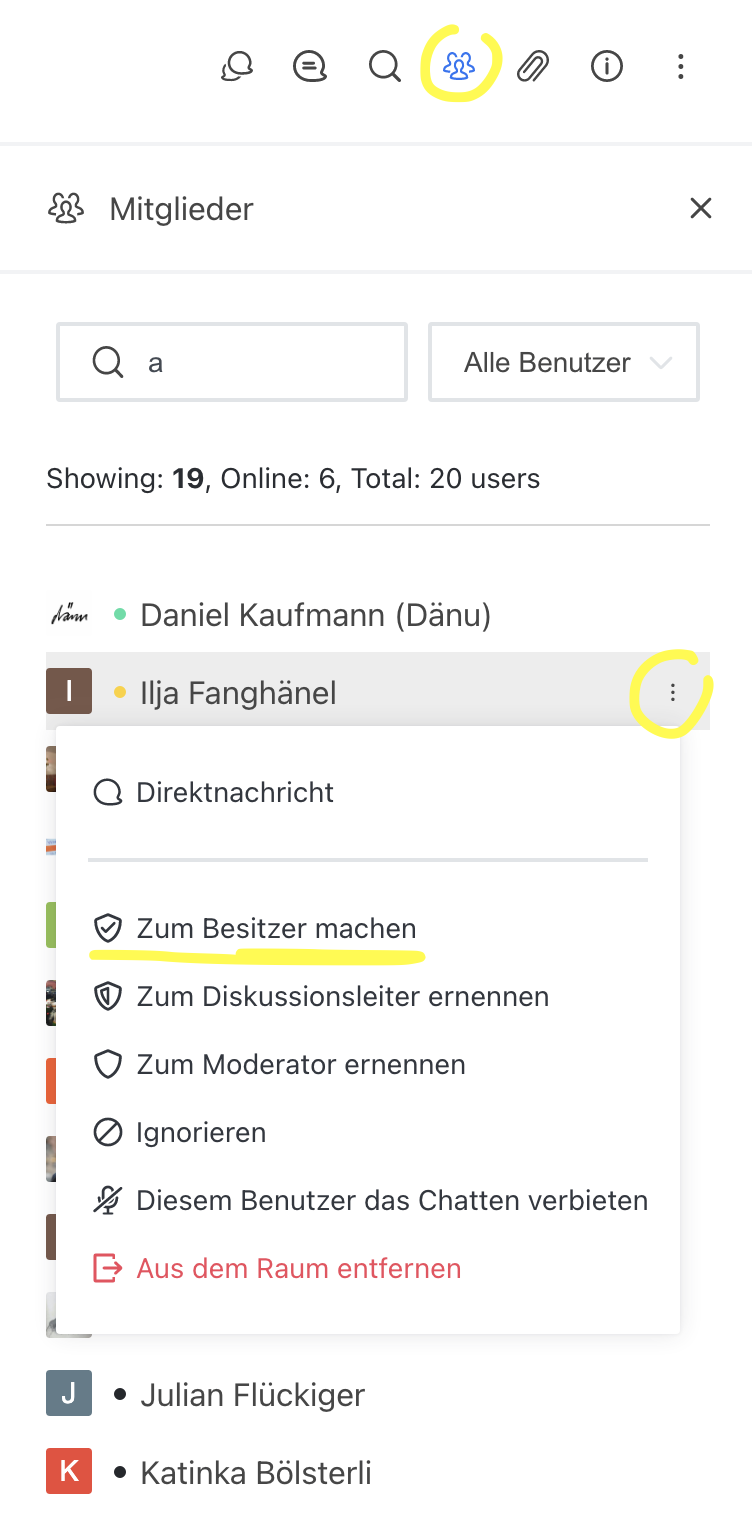
Task: Open the threads icon in header
Action: click(310, 67)
